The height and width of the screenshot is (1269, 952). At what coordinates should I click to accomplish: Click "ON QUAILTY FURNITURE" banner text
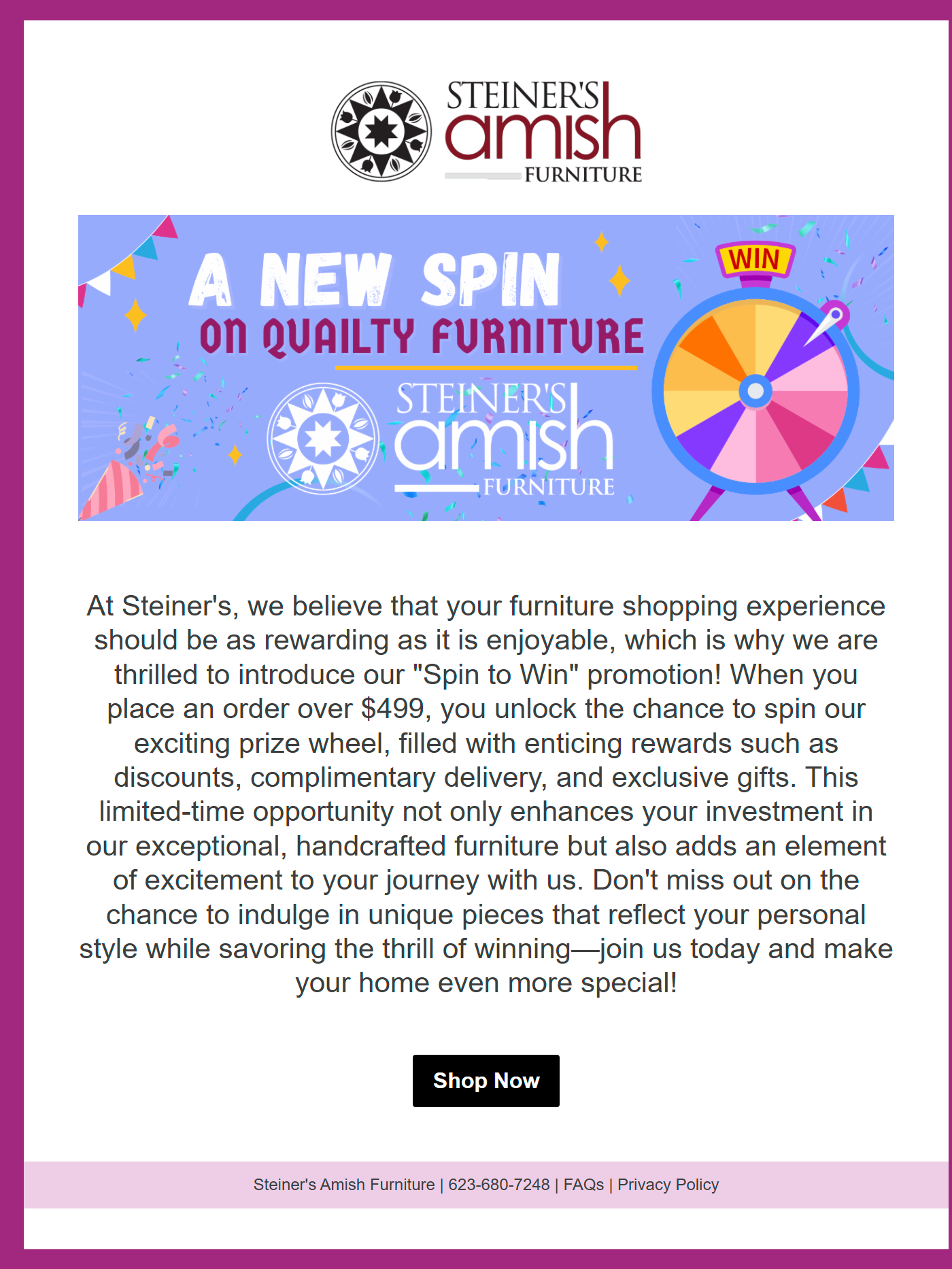422,337
